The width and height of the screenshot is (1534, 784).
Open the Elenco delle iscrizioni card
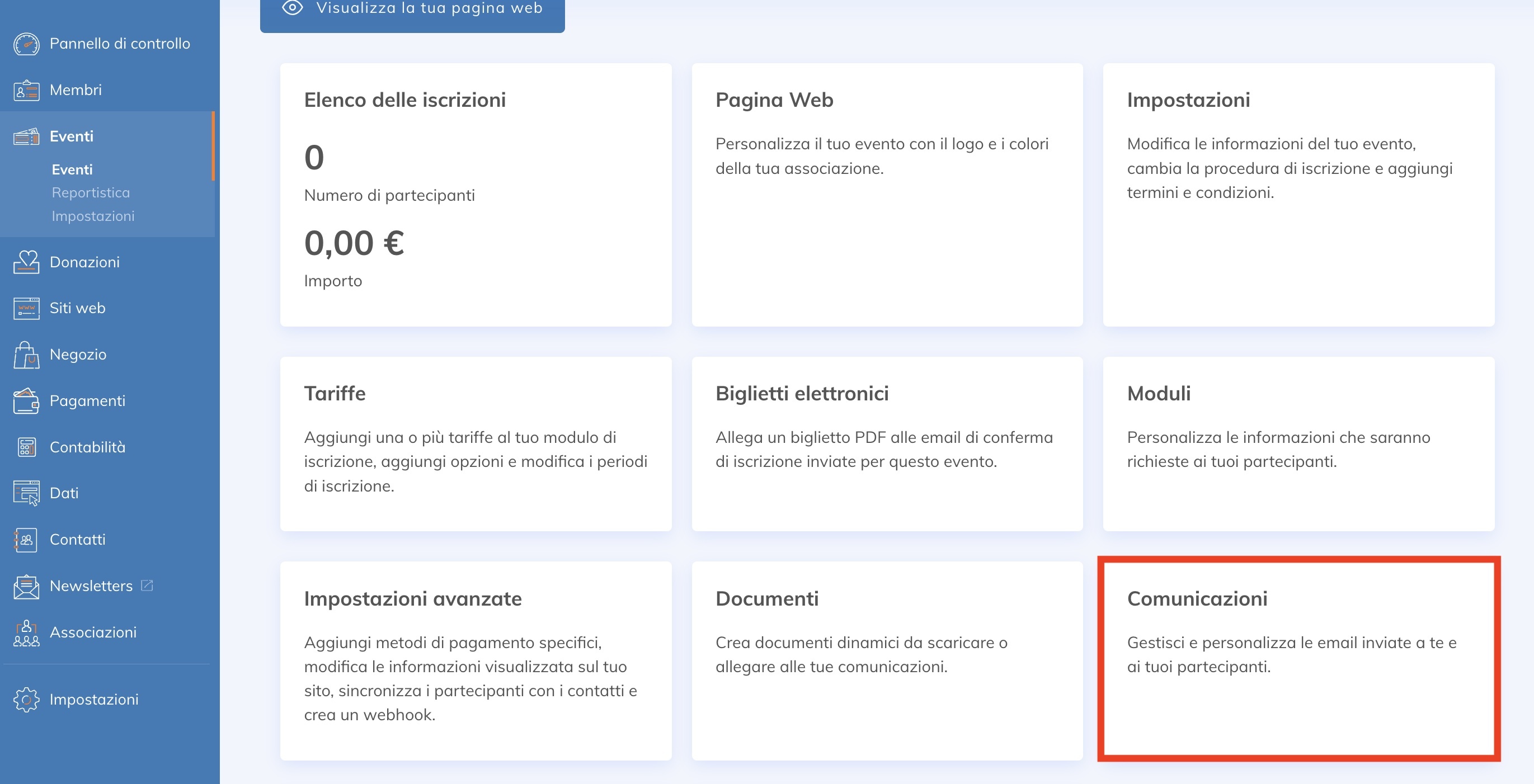[475, 195]
